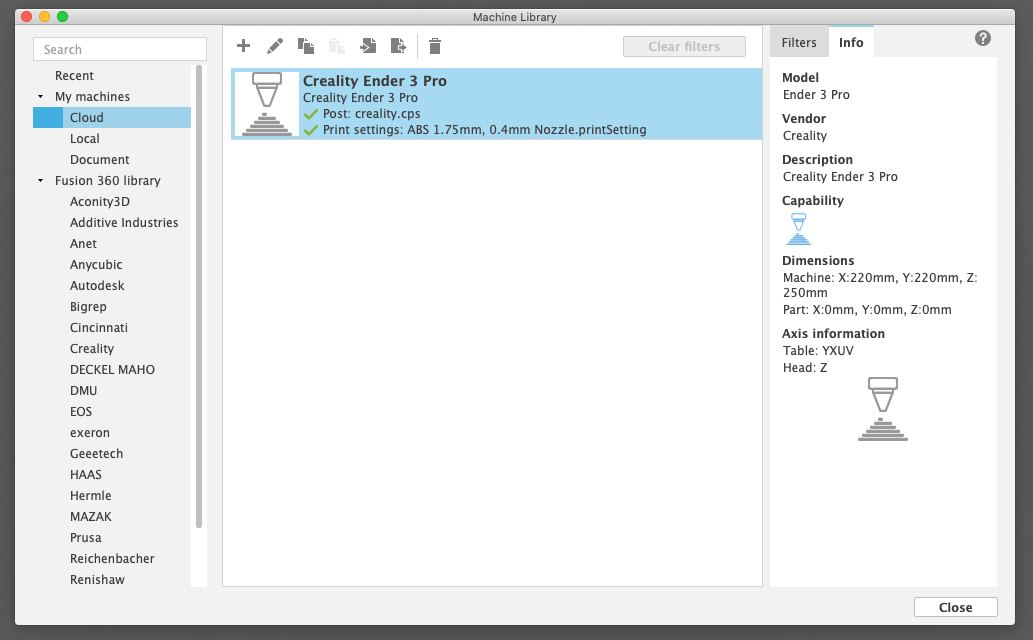Open the Aconity3D vendor
The image size is (1033, 640).
coord(99,202)
